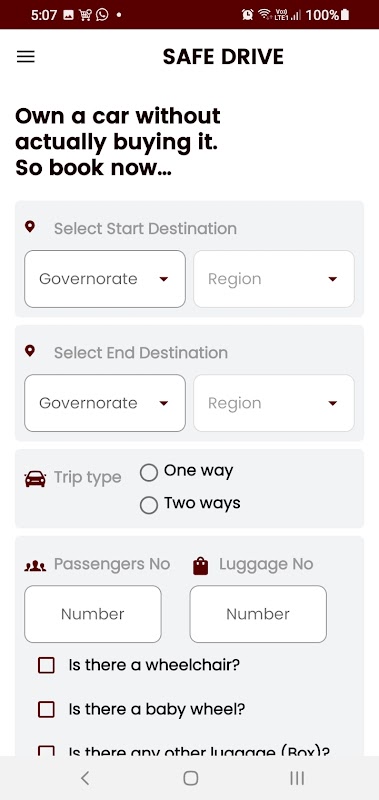The image size is (379, 800).
Task: Tap the SAFE DRIVE header title
Action: coord(223,56)
